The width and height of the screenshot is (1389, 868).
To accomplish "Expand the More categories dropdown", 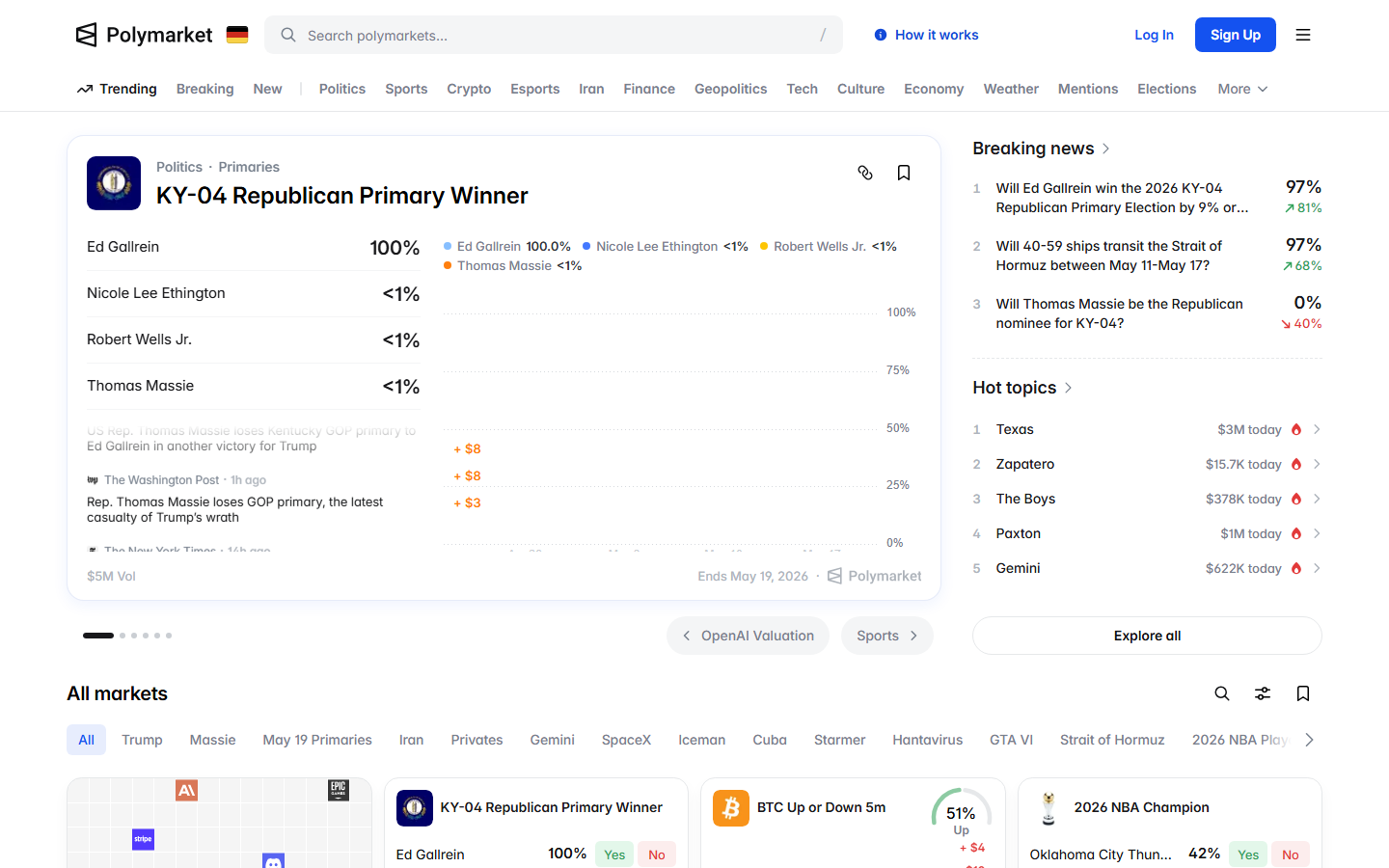I will pos(1242,89).
